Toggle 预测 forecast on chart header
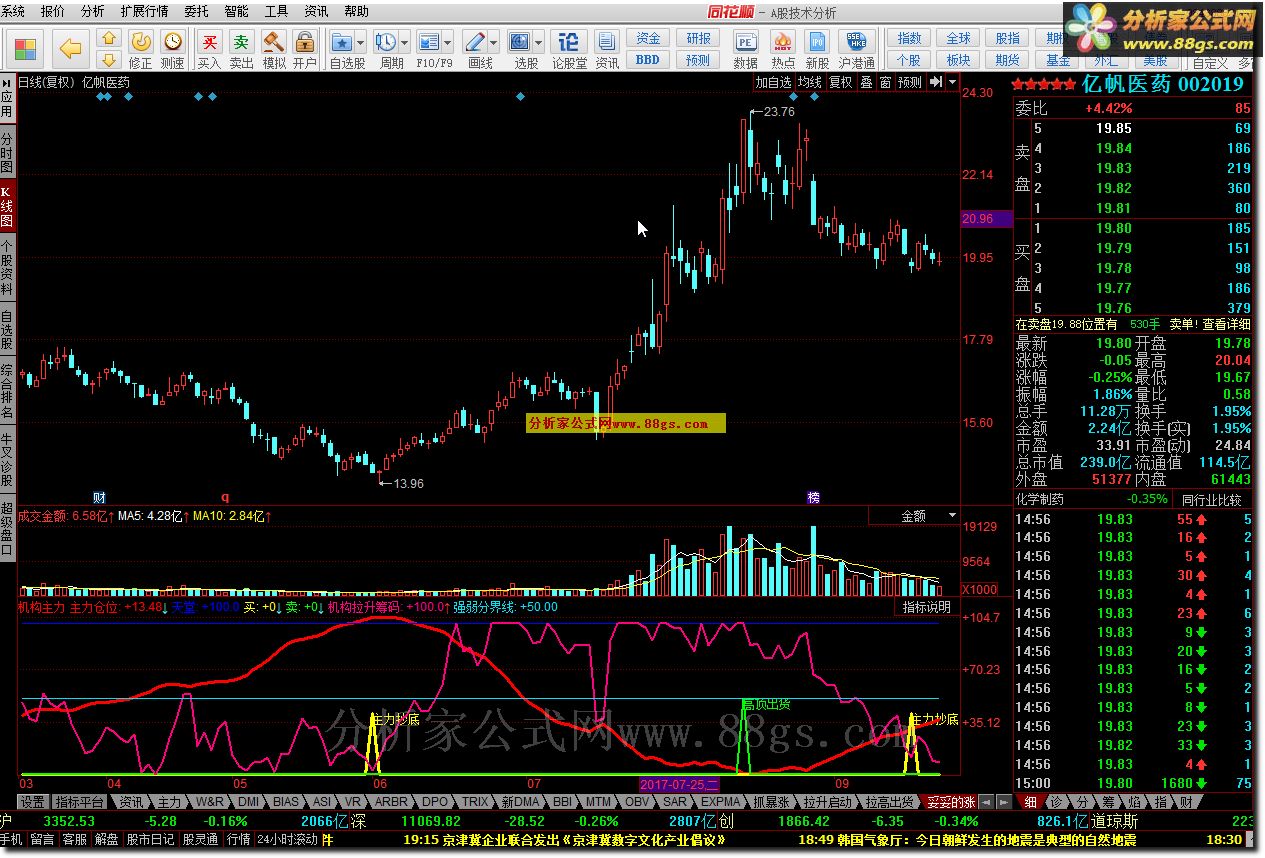The height and width of the screenshot is (858, 1265). (x=910, y=82)
